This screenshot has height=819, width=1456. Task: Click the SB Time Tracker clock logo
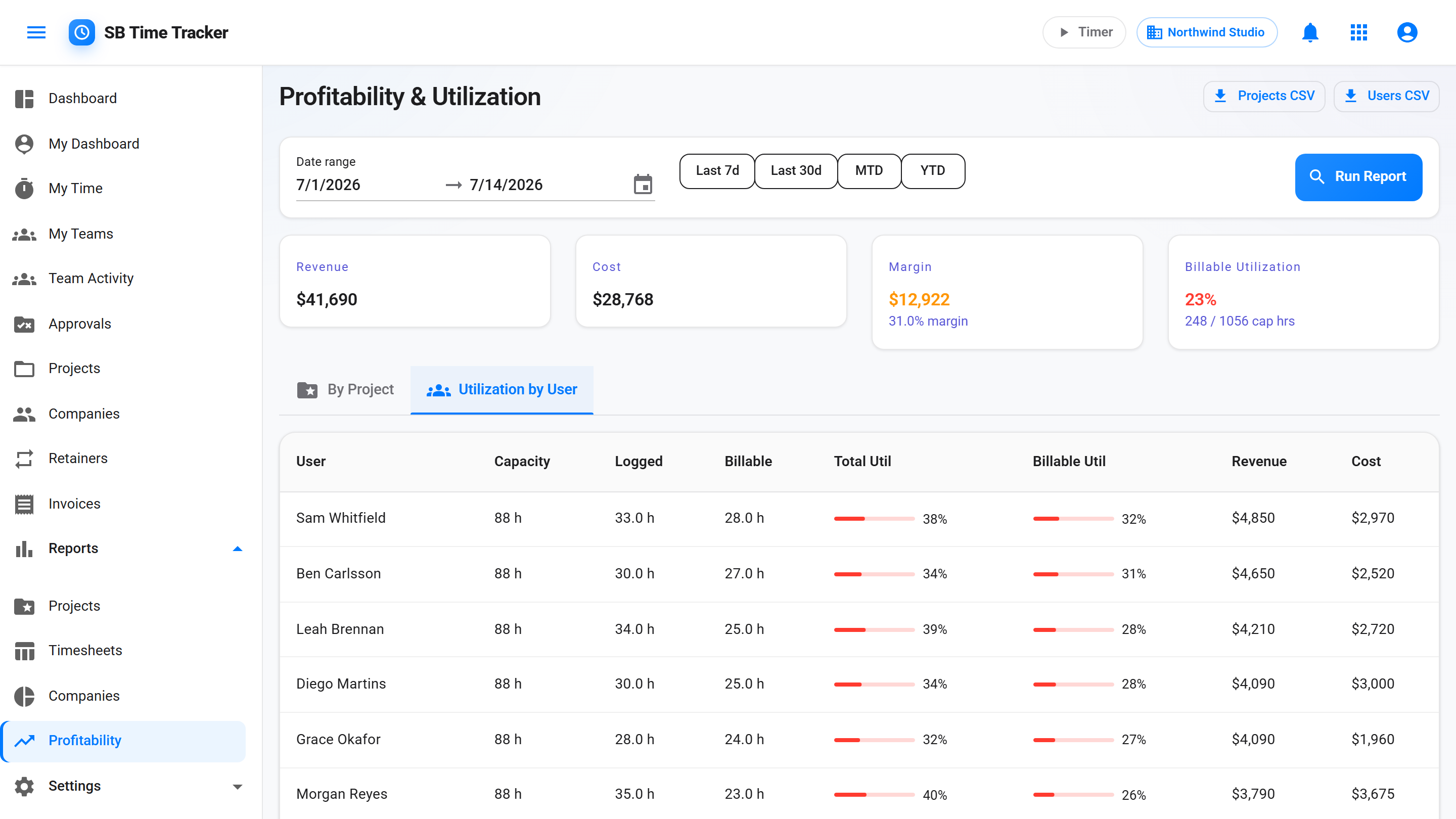(x=81, y=32)
